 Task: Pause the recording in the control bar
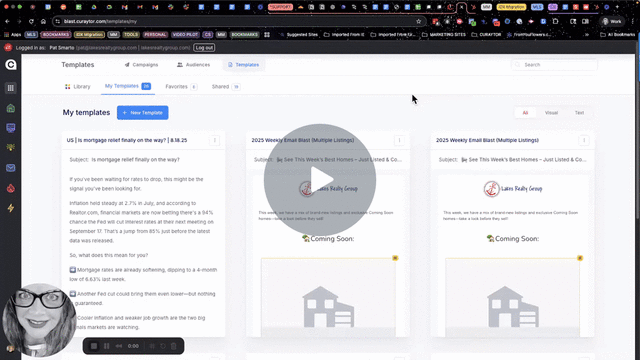pos(107,346)
